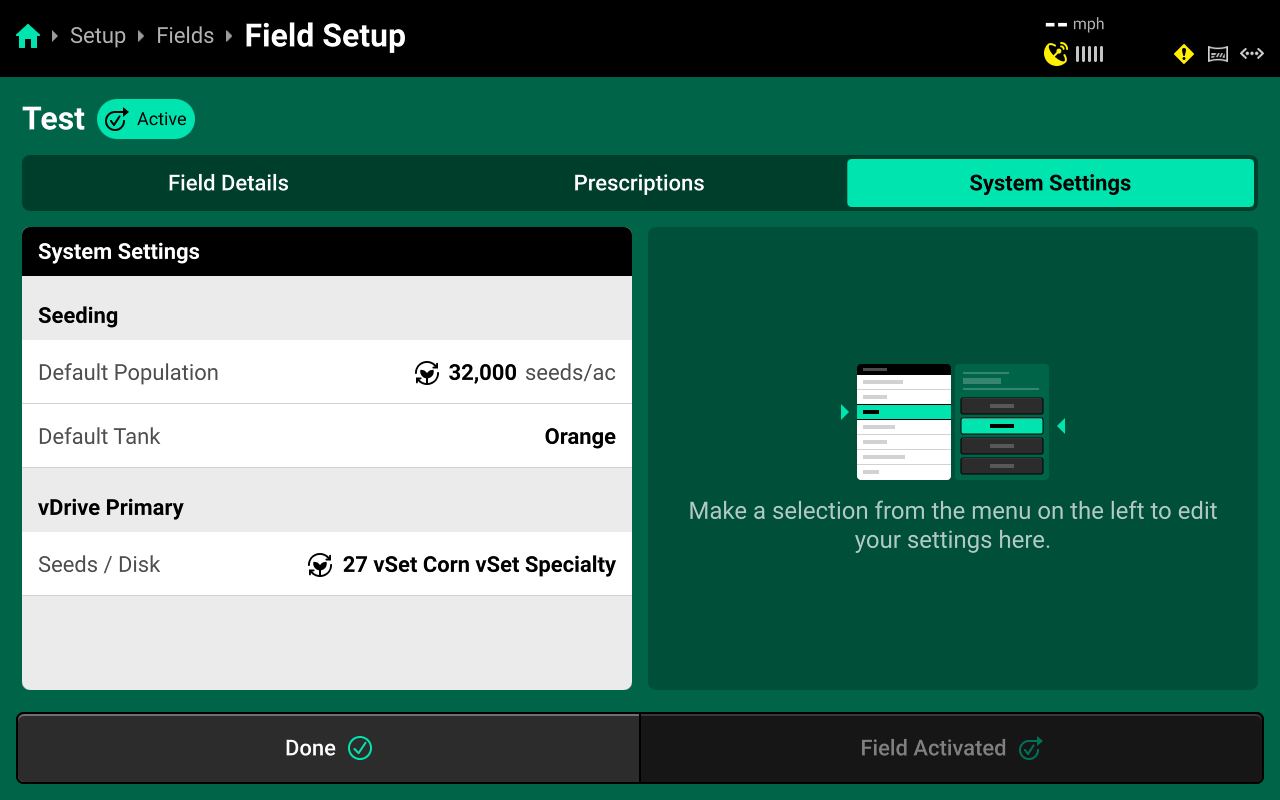Switch to the Prescriptions tab
Screen dimensions: 1280x800
click(639, 183)
